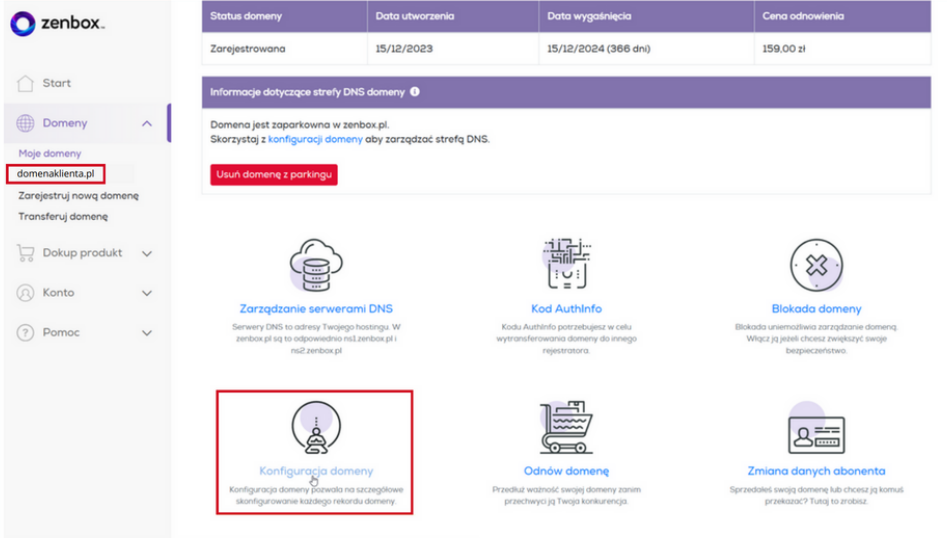Select Transferuj domenę in sidebar

(63, 216)
